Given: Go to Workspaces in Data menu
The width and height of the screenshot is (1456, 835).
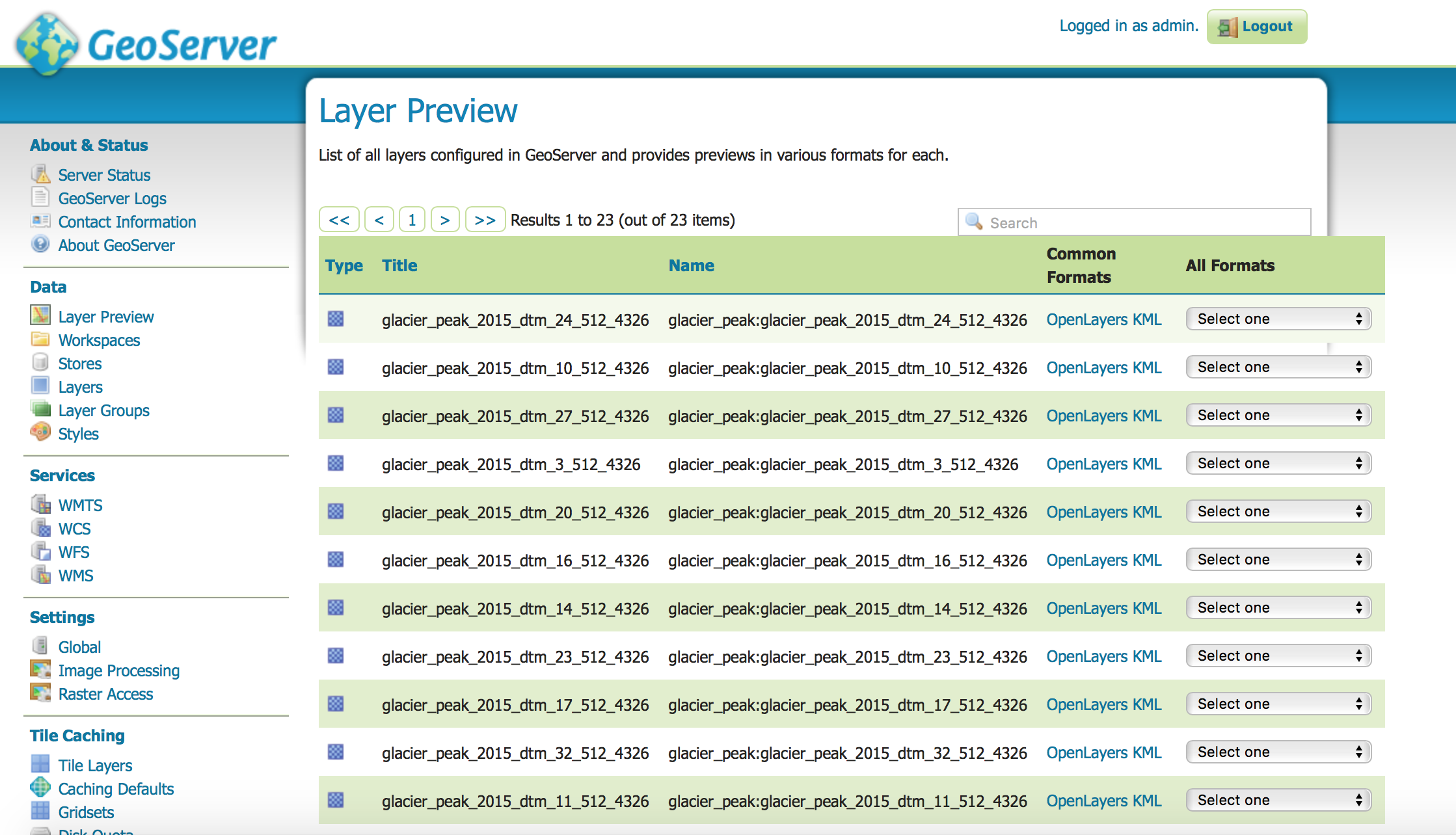Looking at the screenshot, I should (99, 340).
